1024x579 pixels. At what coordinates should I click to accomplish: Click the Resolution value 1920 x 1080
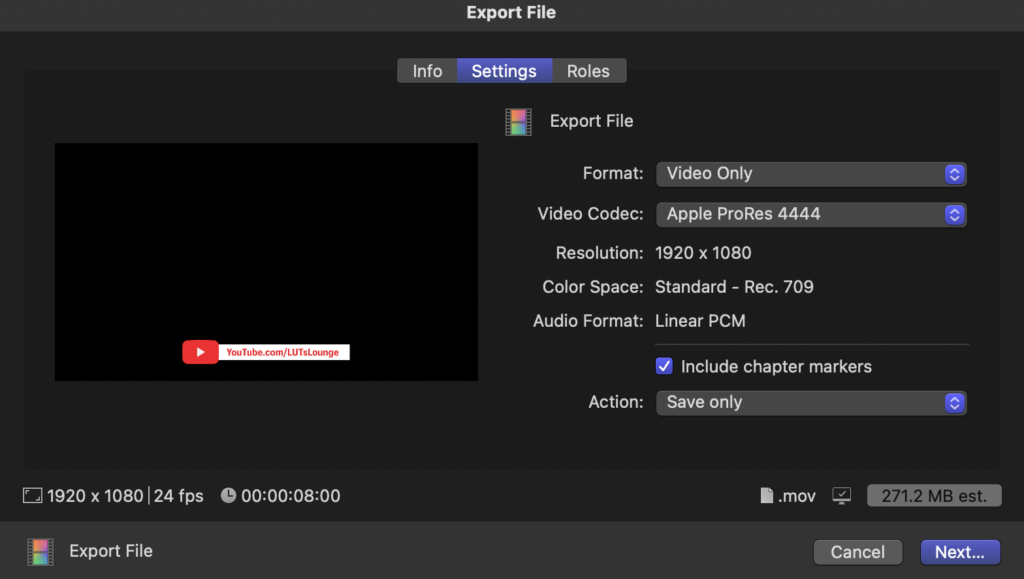pos(703,253)
